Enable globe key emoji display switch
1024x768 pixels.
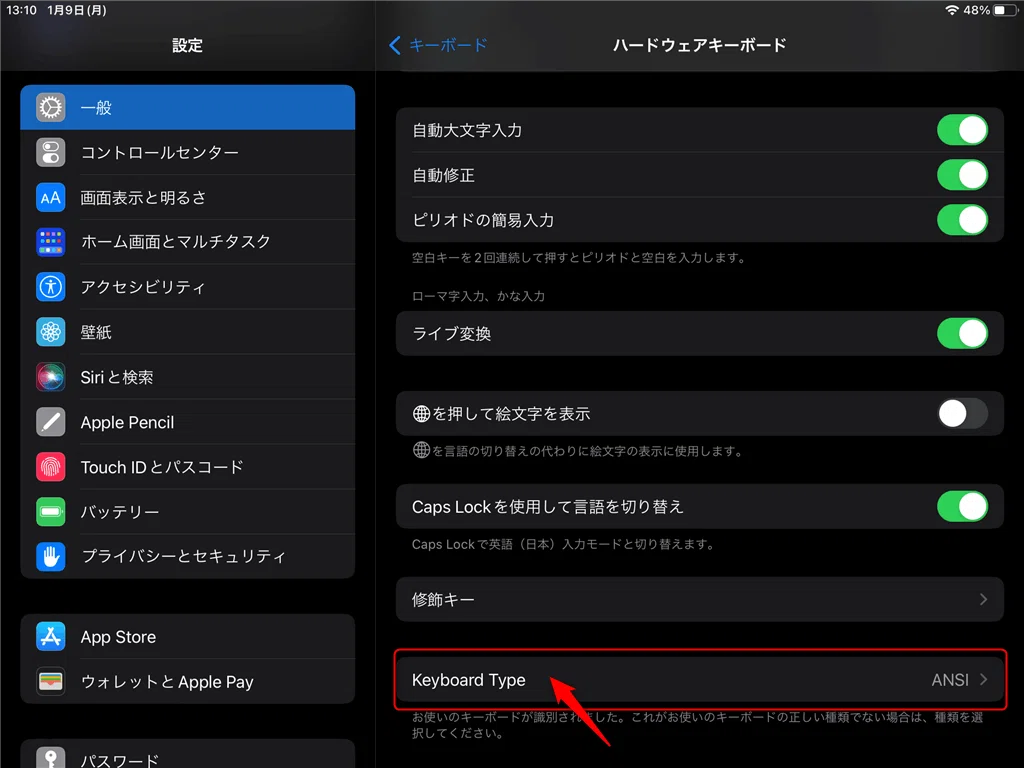pyautogui.click(x=962, y=413)
